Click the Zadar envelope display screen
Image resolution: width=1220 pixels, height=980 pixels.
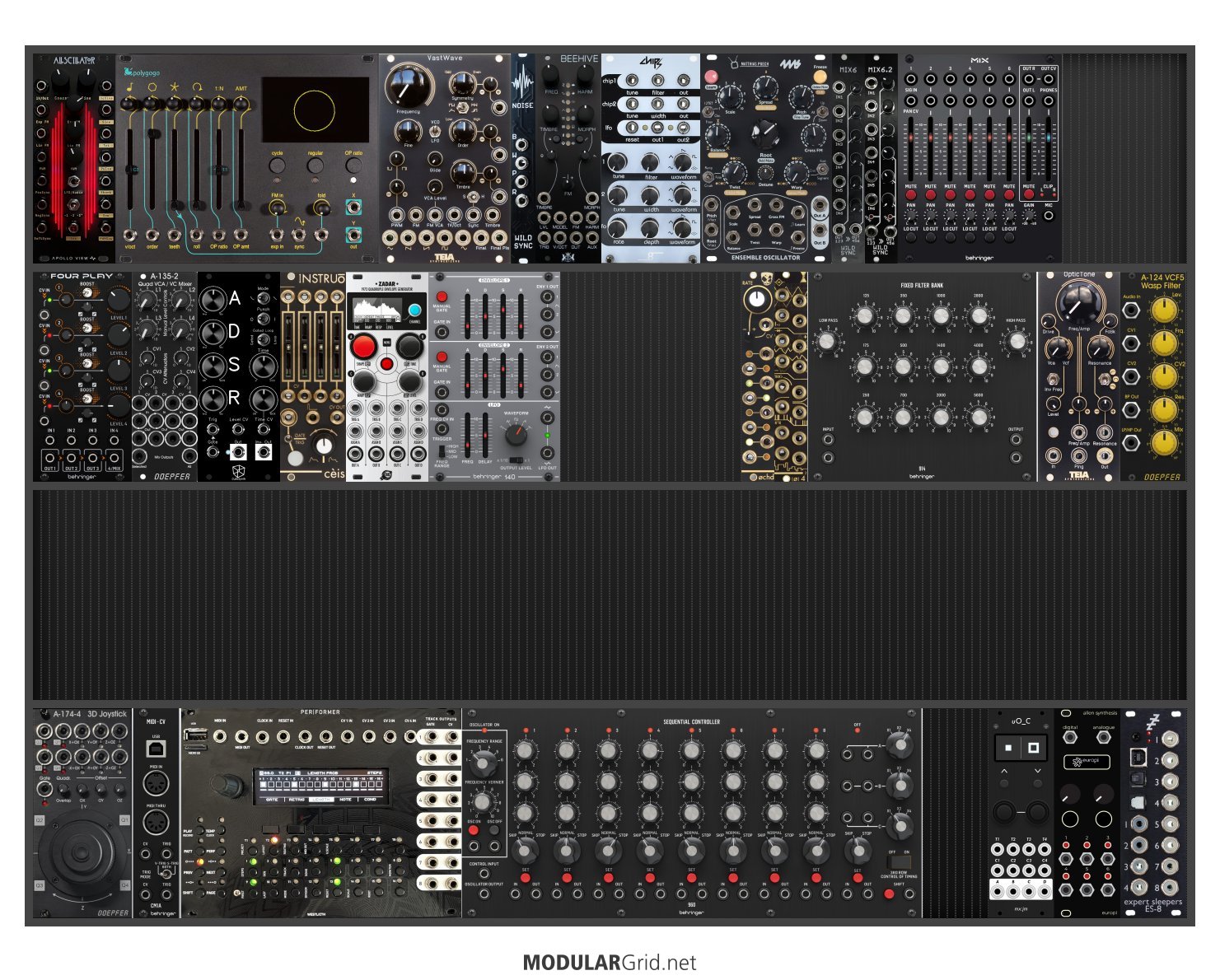[376, 310]
